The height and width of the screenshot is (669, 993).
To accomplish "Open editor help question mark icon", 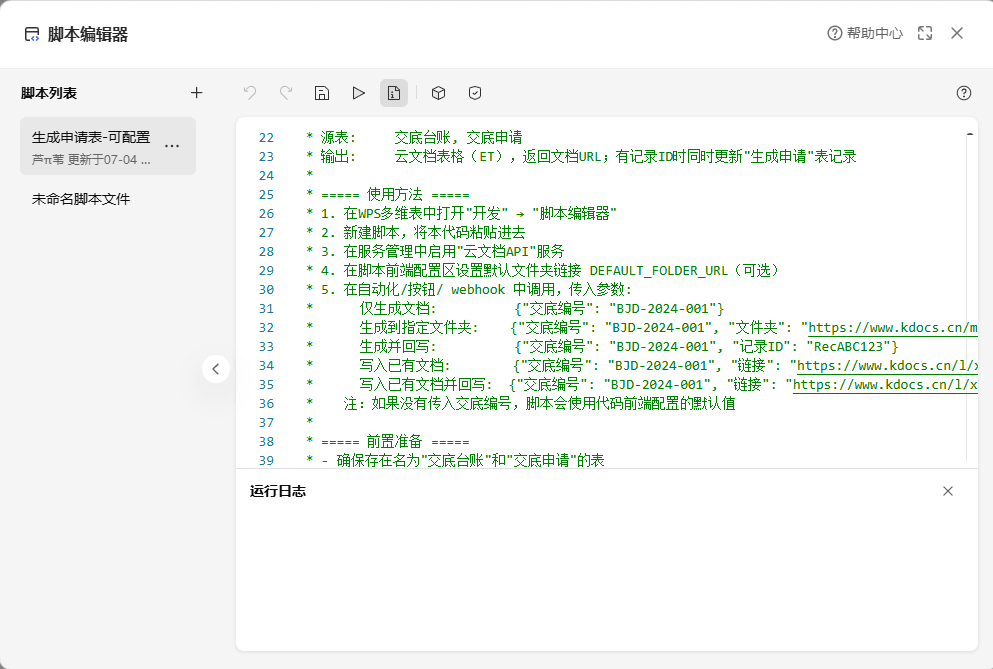I will pos(964,93).
